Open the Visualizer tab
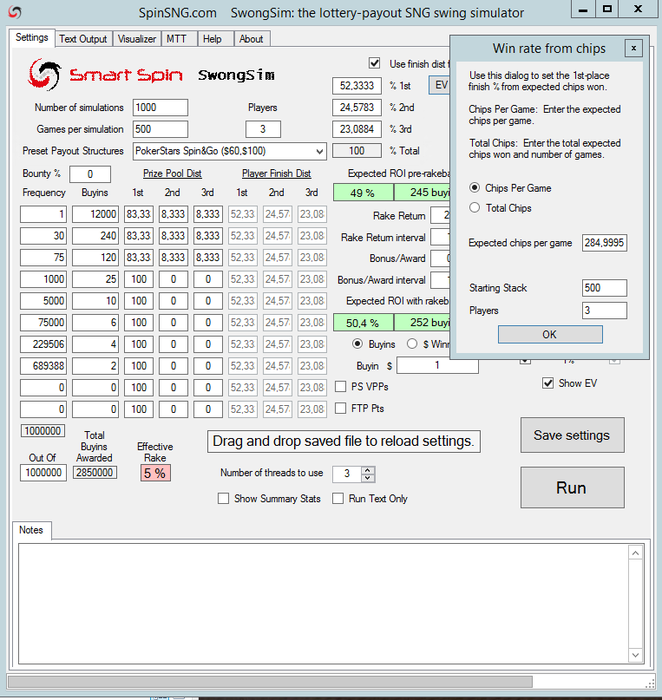This screenshot has height=700, width=662. (x=137, y=39)
